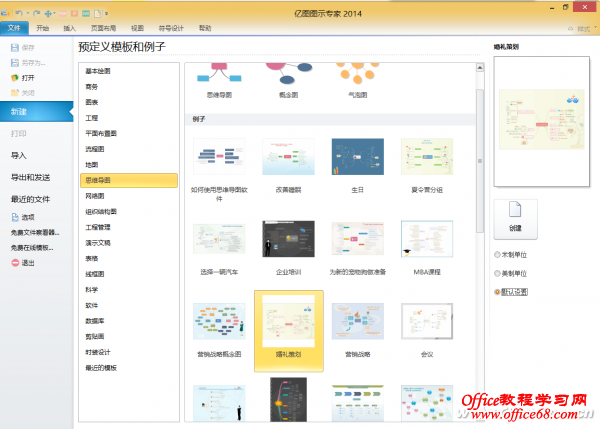Choose the 思维导图 template icon at top

point(219,73)
